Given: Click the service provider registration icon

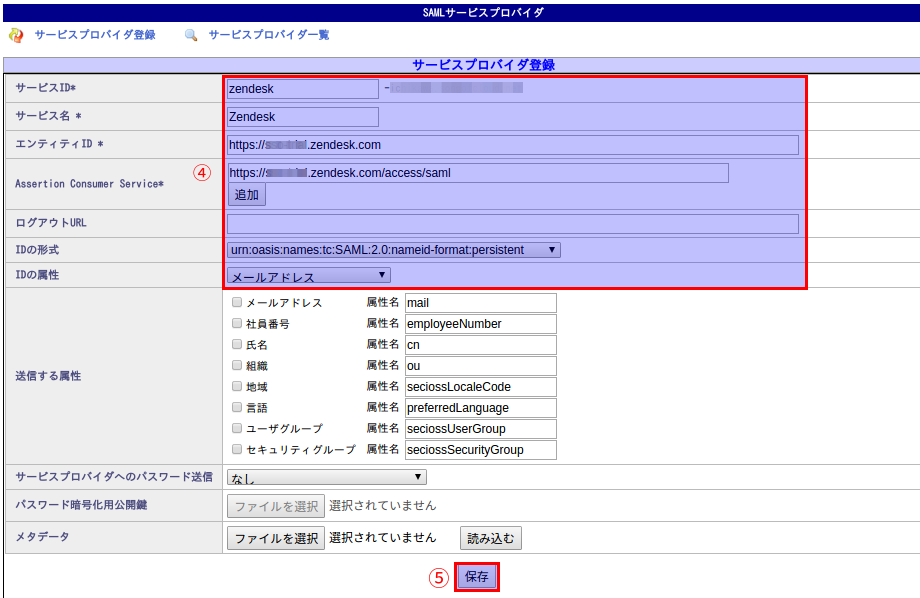Looking at the screenshot, I should tap(16, 35).
